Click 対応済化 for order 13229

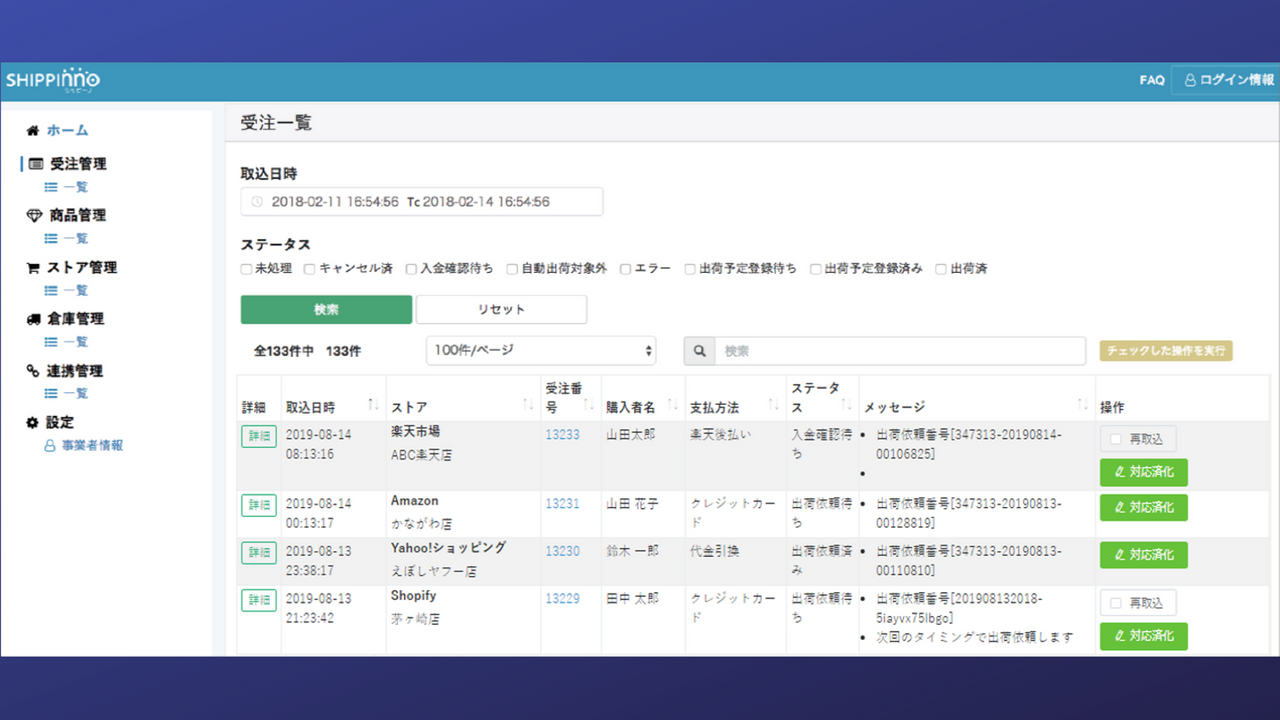(1144, 637)
